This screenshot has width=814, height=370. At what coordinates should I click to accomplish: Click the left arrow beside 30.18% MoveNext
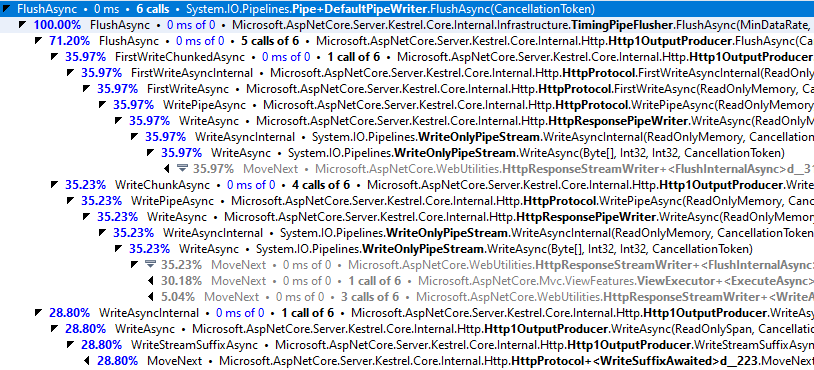pos(151,281)
